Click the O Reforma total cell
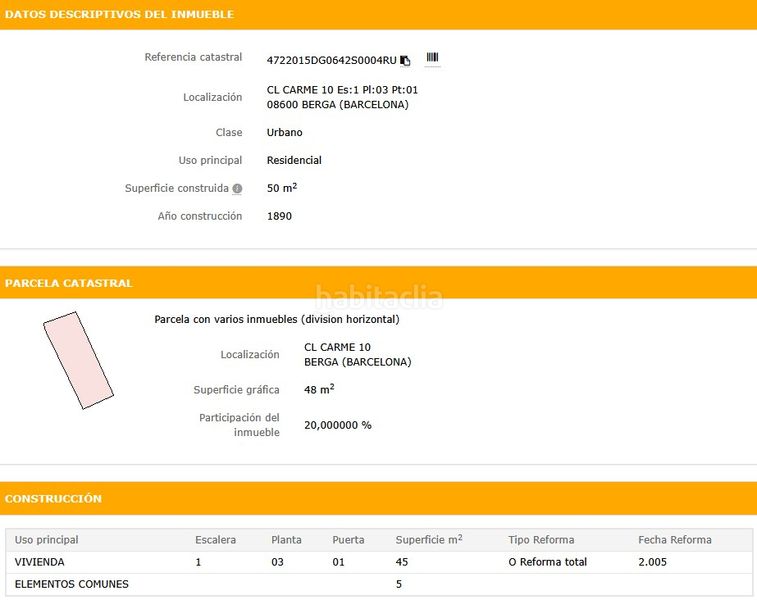Image resolution: width=757 pixels, height=600 pixels. (x=547, y=562)
